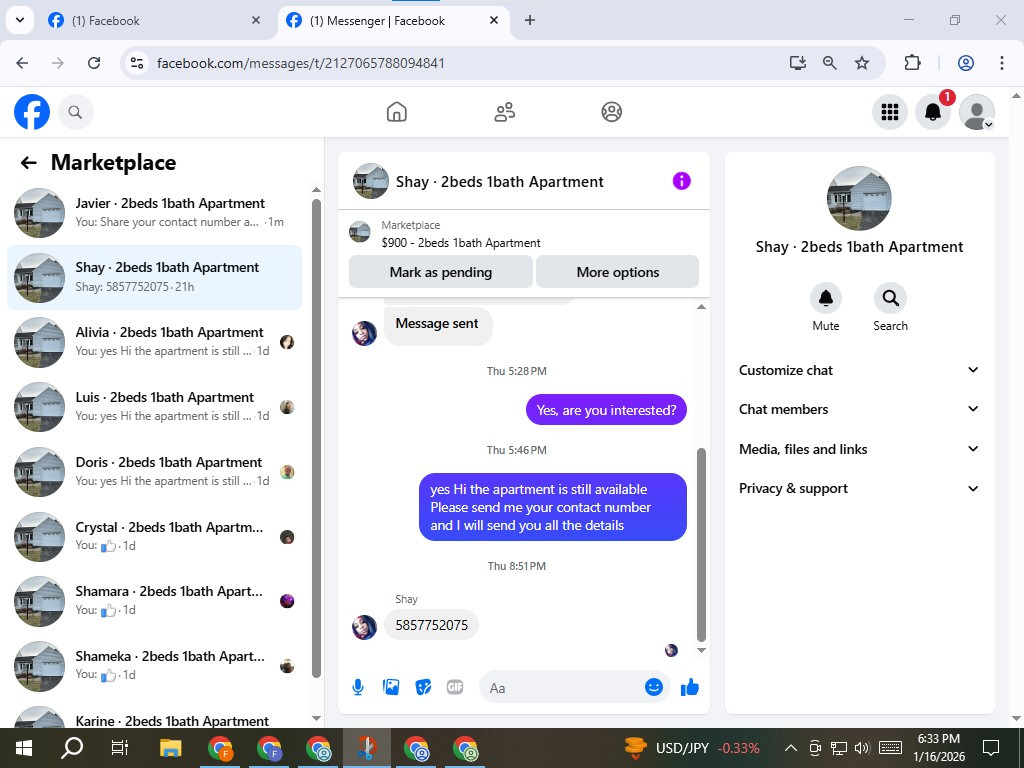Open the Shamara conversation
This screenshot has height=768, width=1024.
(x=154, y=601)
